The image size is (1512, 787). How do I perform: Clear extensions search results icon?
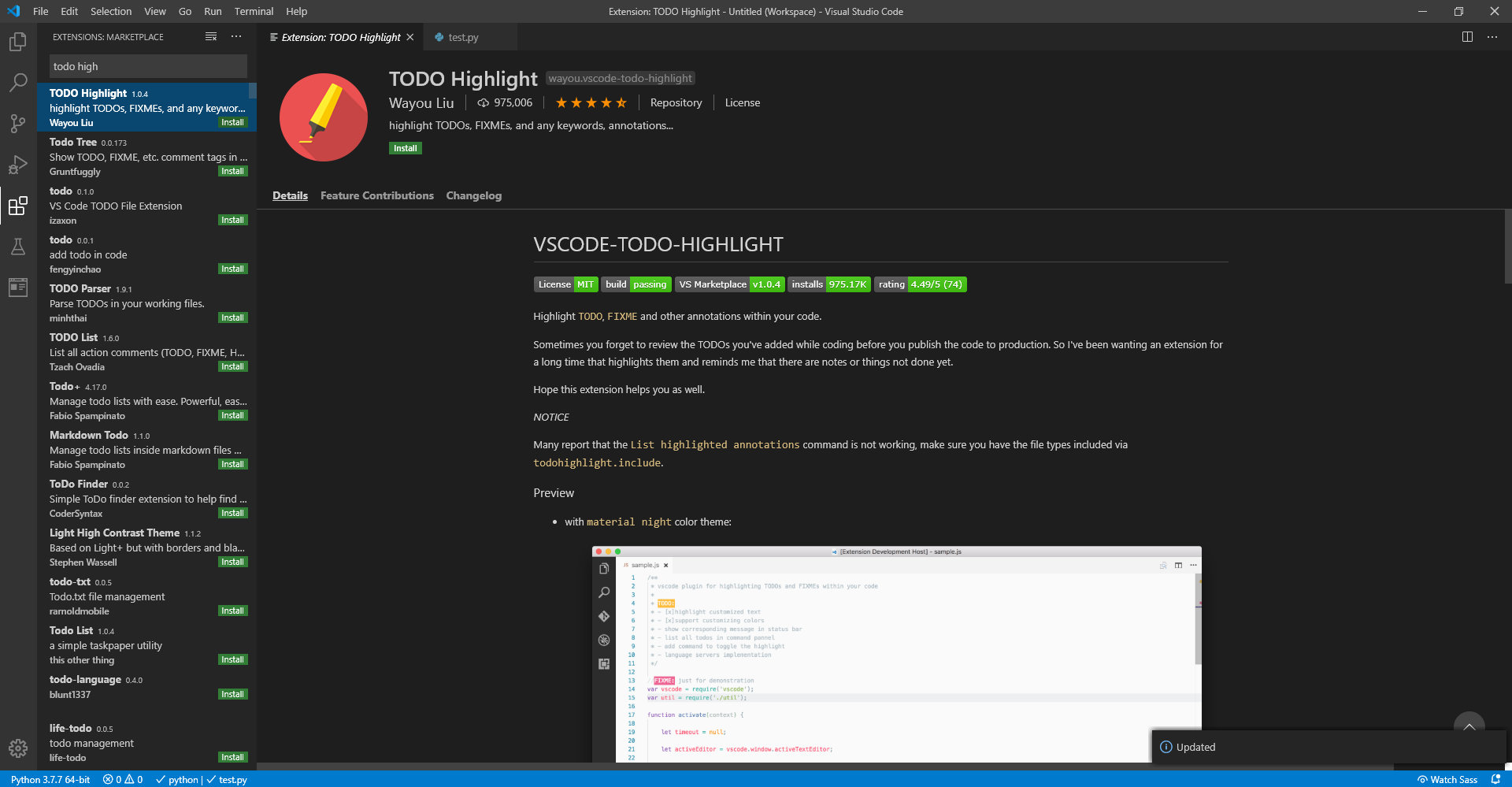[211, 37]
